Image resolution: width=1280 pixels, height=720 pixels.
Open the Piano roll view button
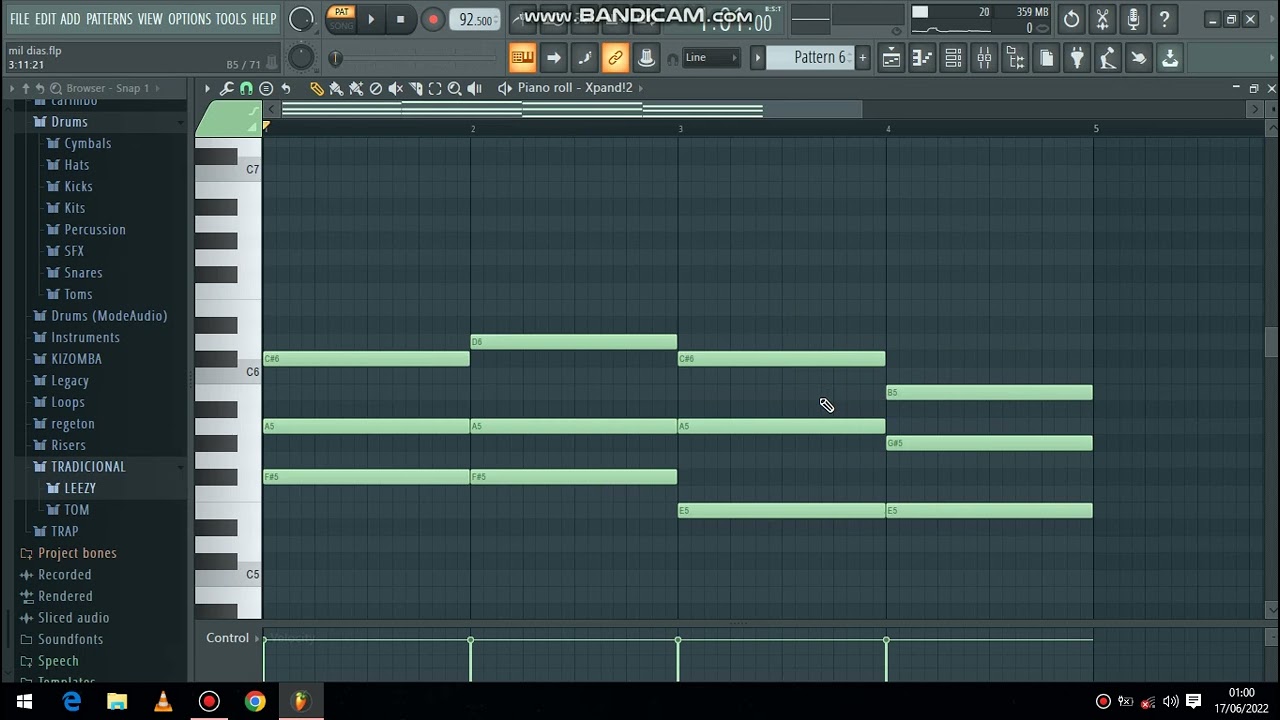pyautogui.click(x=922, y=58)
